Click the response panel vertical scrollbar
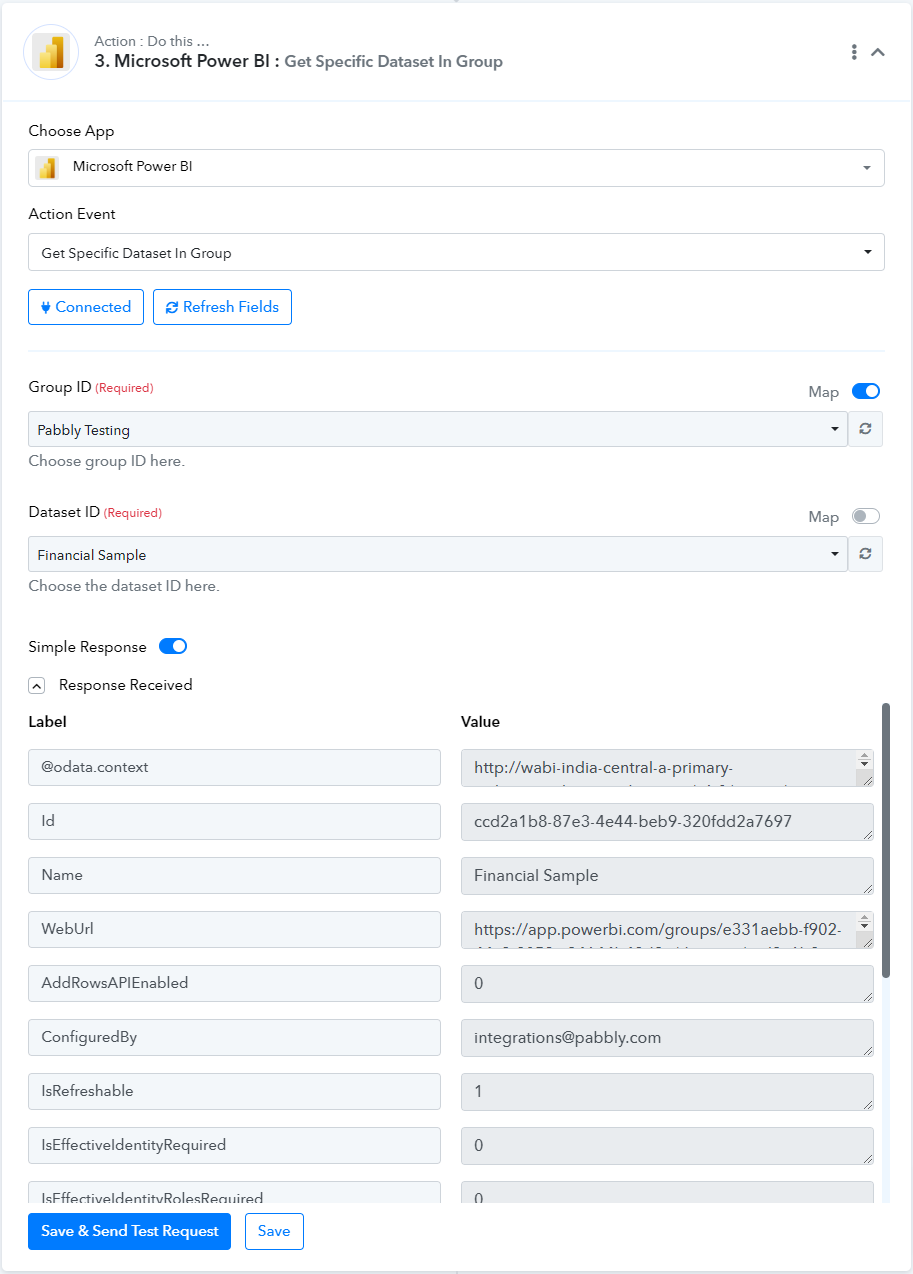Viewport: 913px width, 1274px height. 886,840
